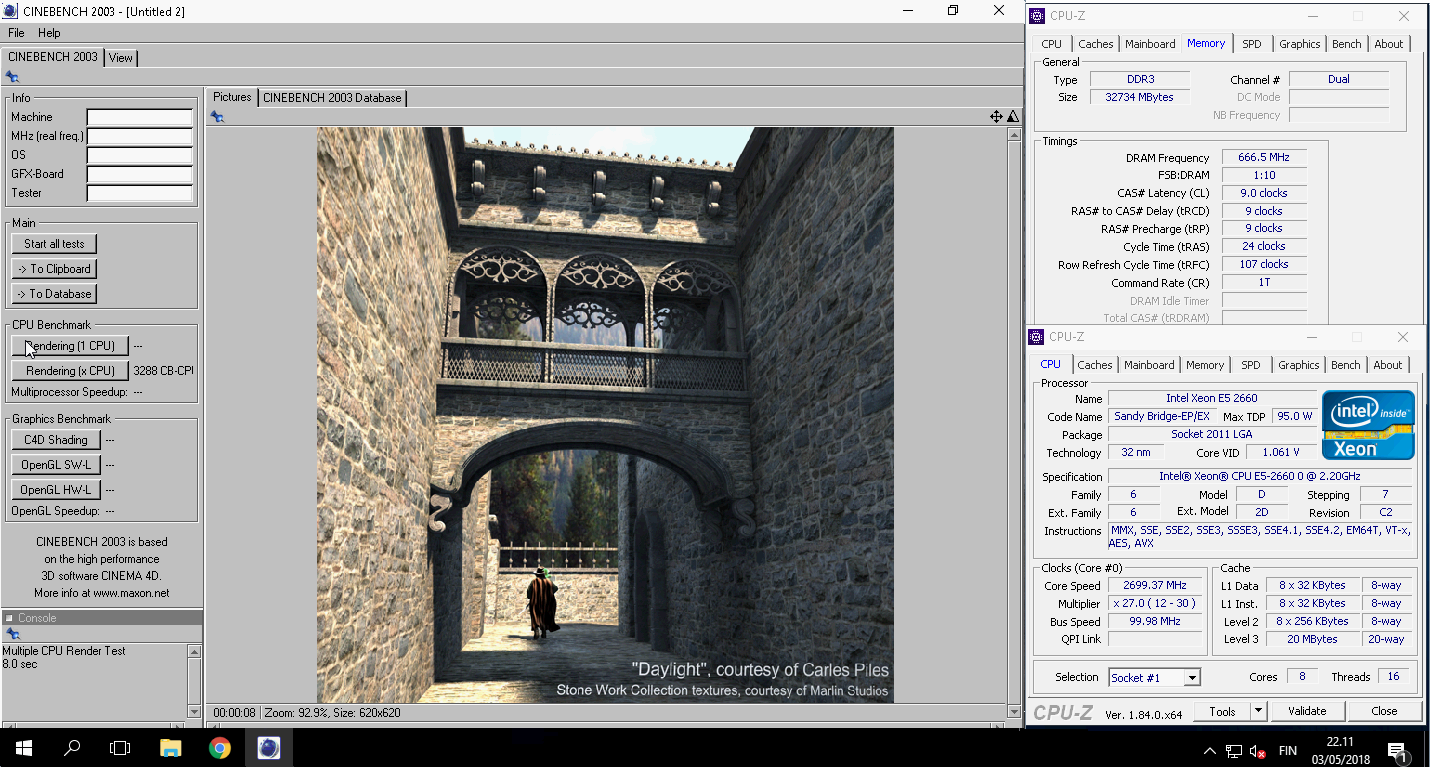Screen dimensions: 1430x767
Task: Open the Tools dropdown arrow in CPU-Z
Action: [1258, 711]
